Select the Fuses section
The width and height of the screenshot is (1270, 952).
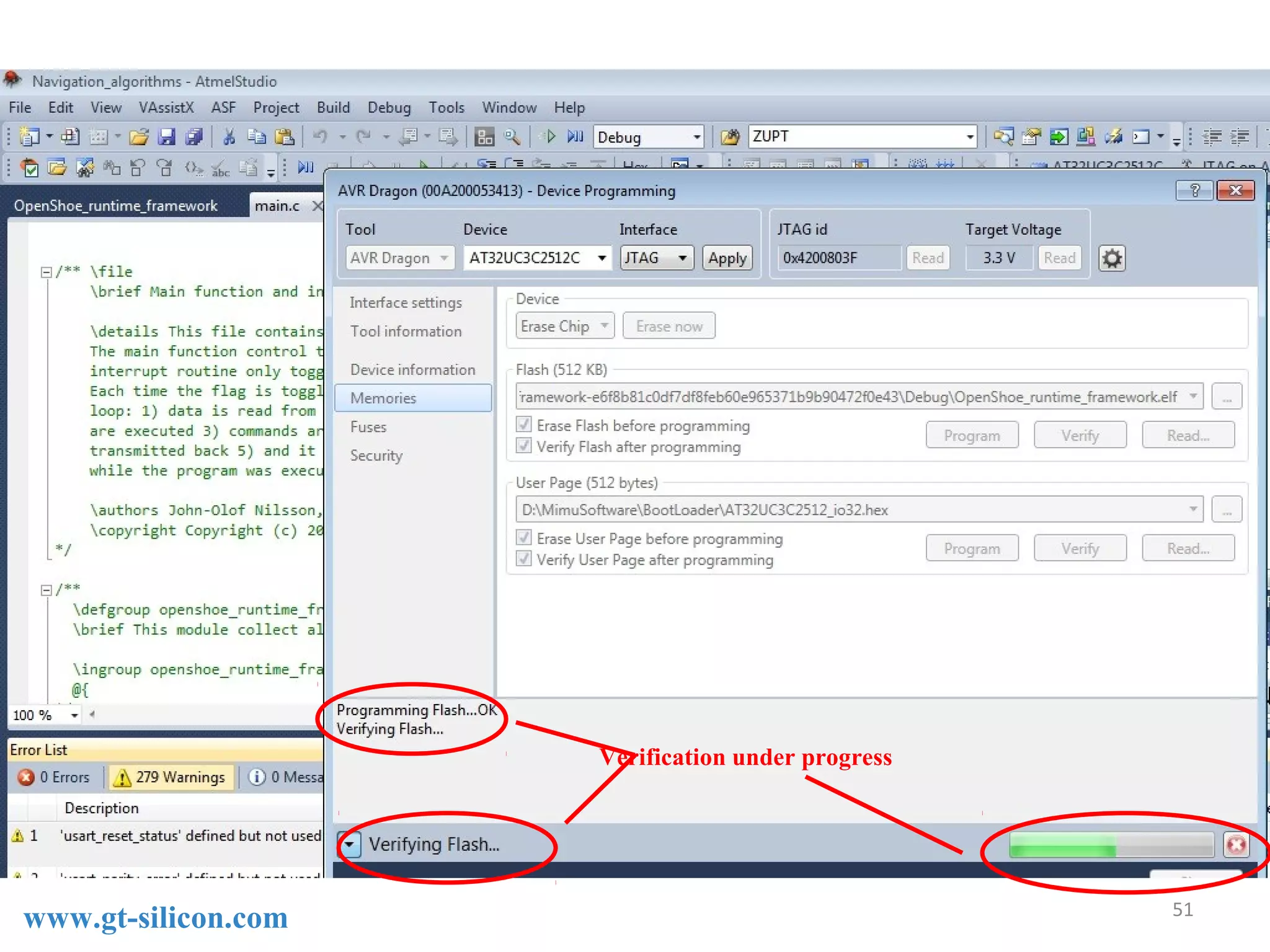(x=368, y=427)
